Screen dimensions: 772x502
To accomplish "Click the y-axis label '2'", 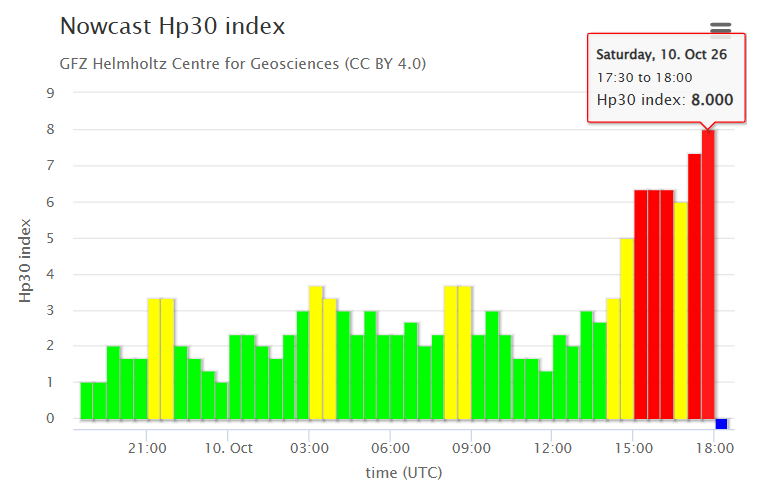I will (x=50, y=345).
